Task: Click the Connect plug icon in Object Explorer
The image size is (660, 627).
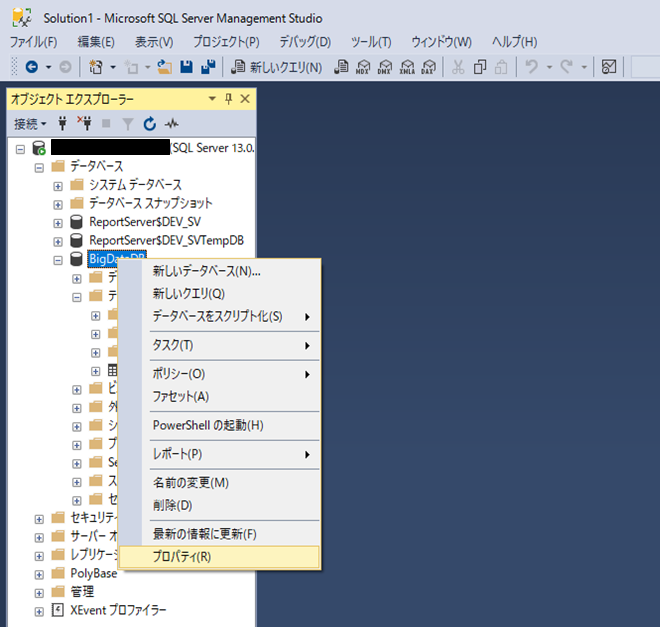Action: click(62, 123)
